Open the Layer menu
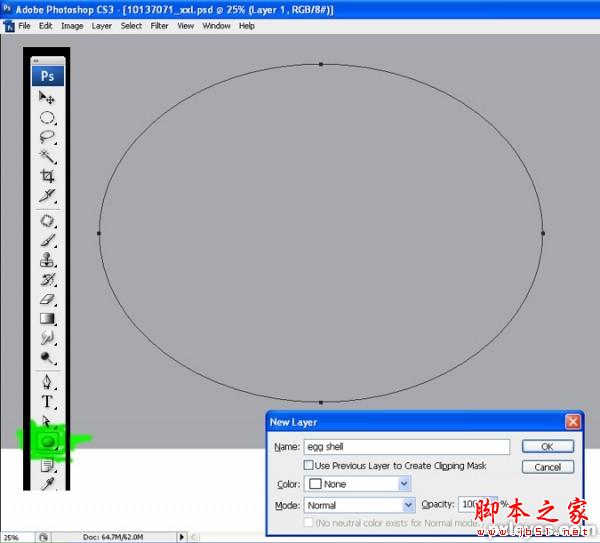Image resolution: width=600 pixels, height=543 pixels. tap(101, 26)
